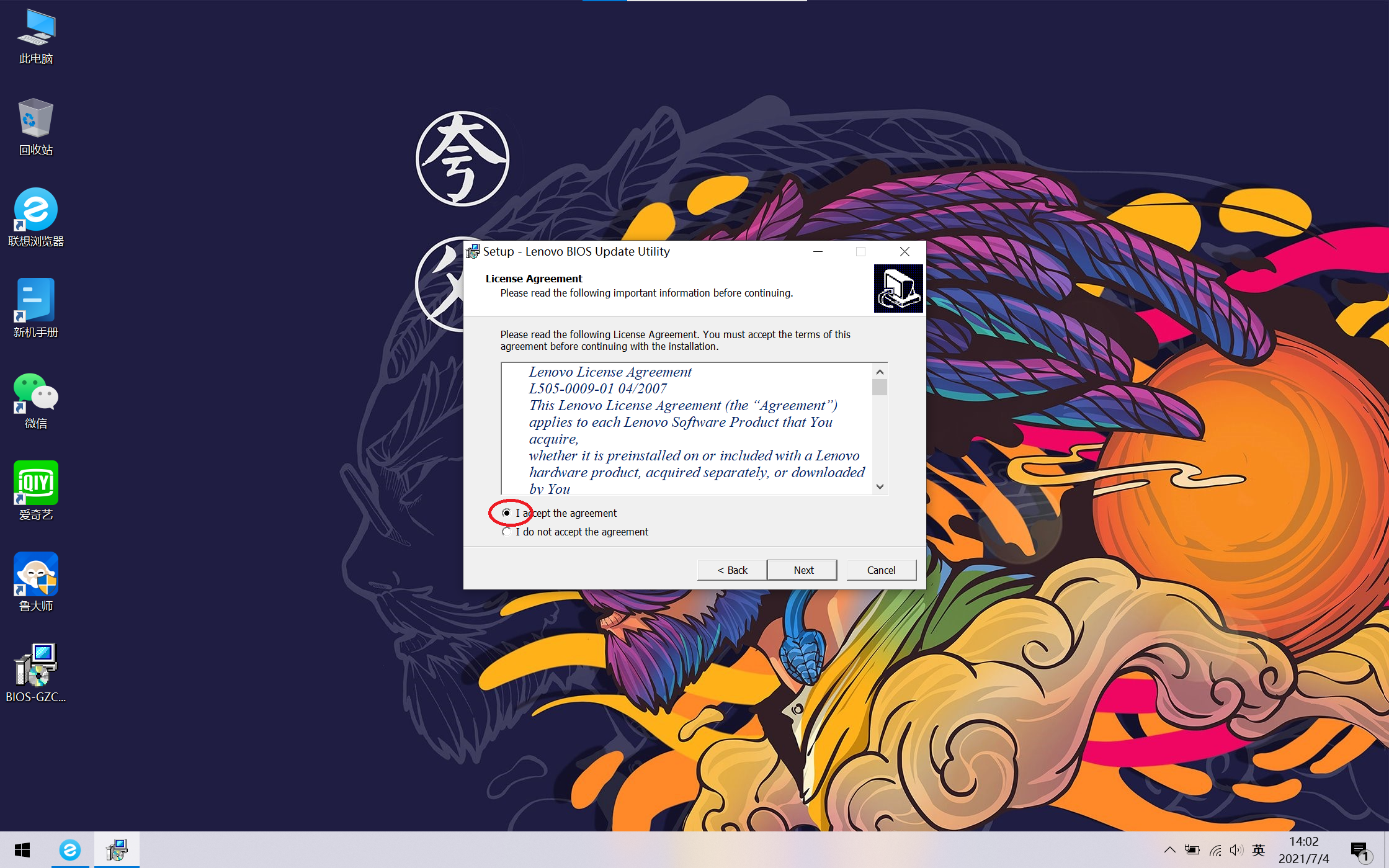Close the Setup - Lenovo BIOS Update window
This screenshot has width=1389, height=868.
point(904,251)
